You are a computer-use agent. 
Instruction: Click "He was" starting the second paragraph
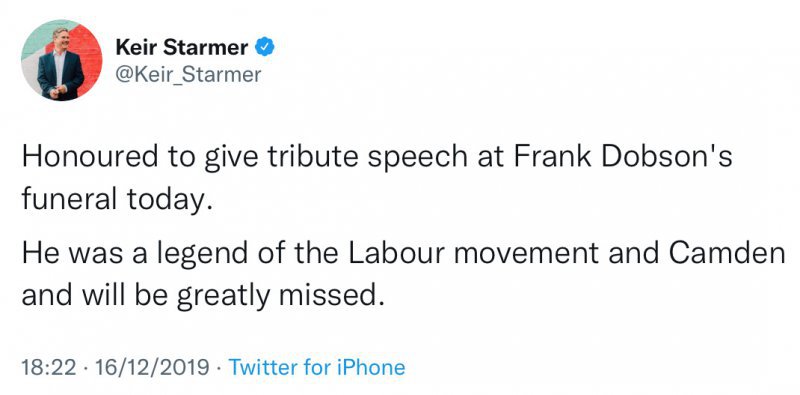71,254
